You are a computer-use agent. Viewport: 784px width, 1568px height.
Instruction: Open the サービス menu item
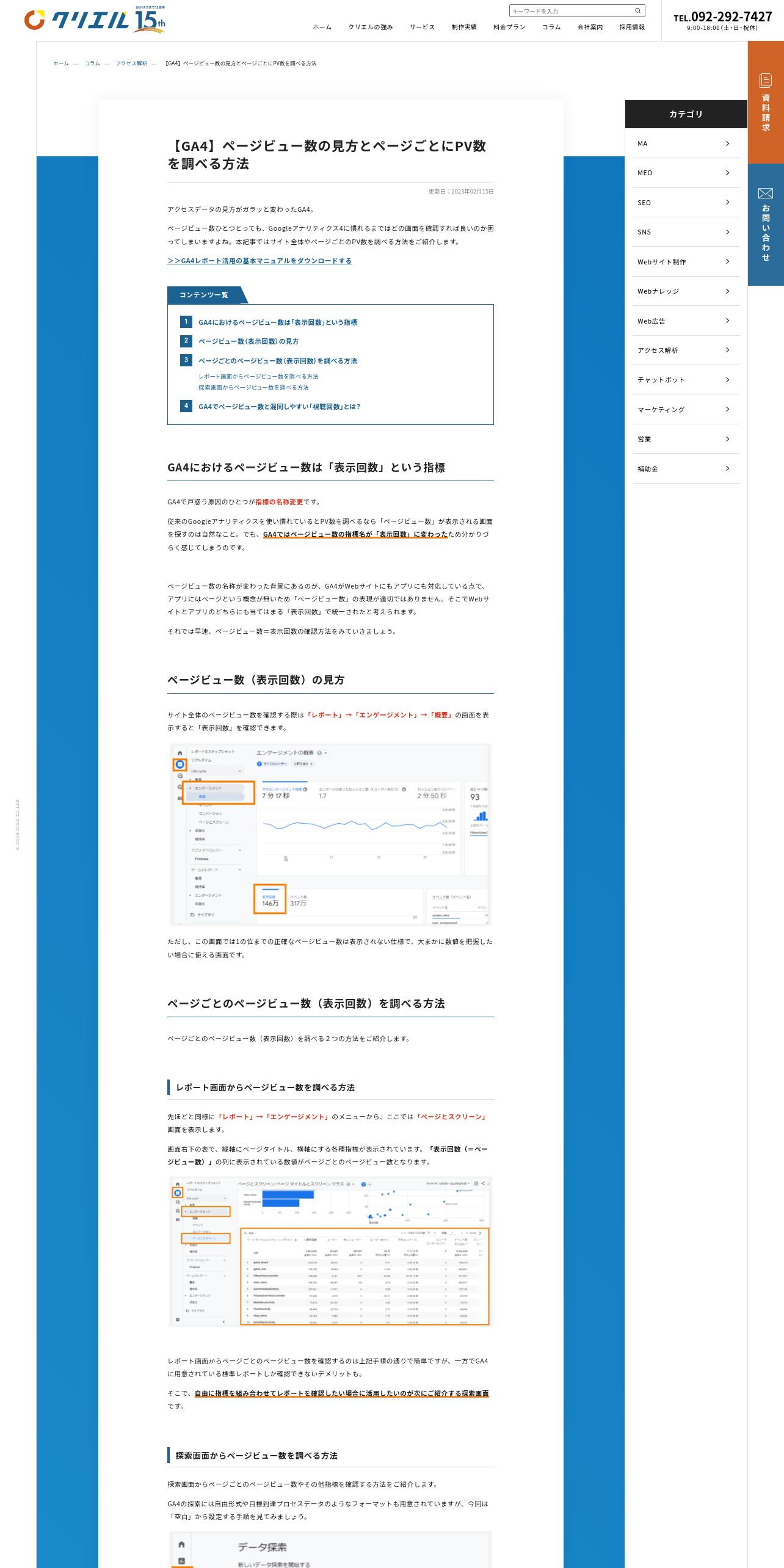(422, 27)
